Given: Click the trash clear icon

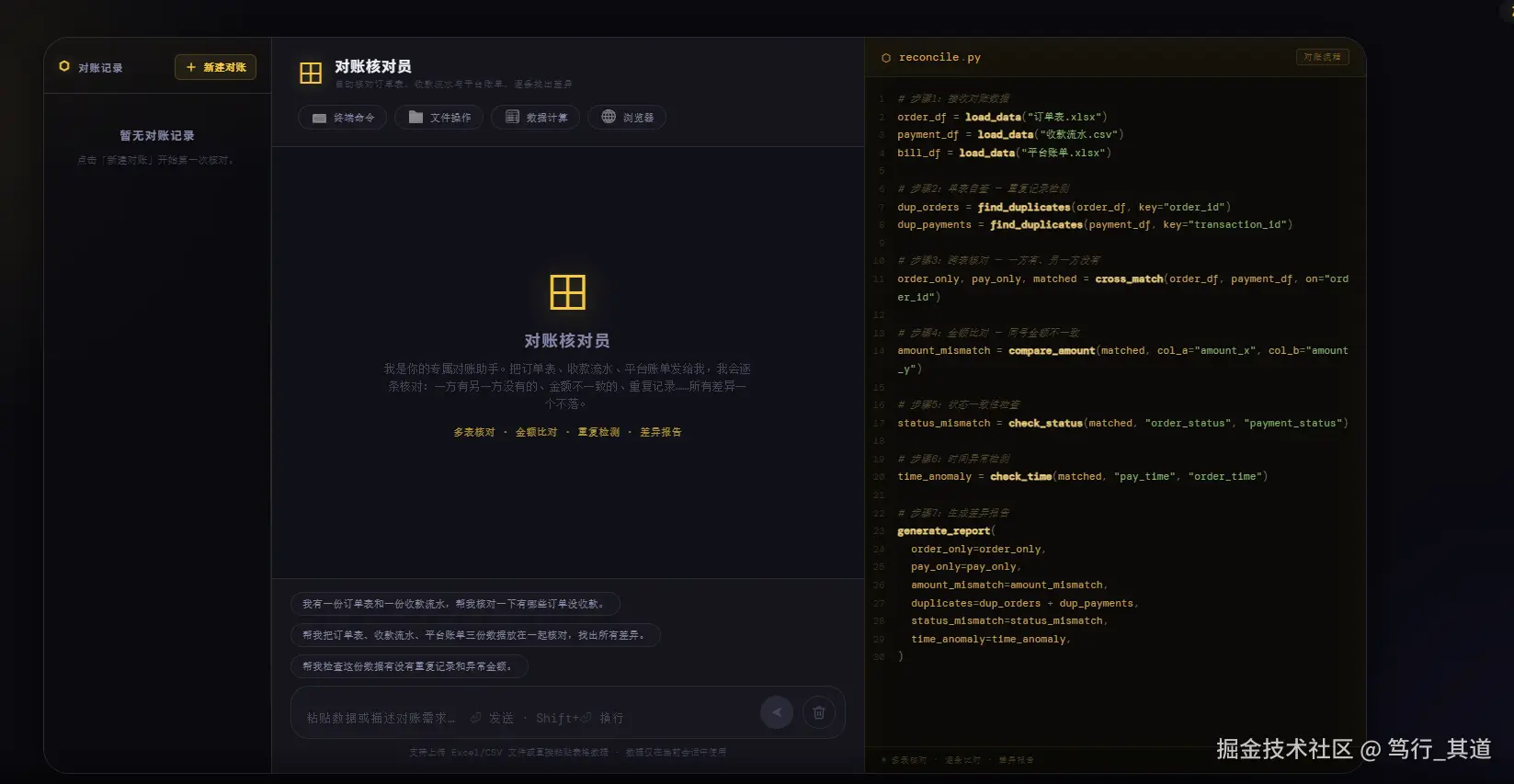Looking at the screenshot, I should click(819, 712).
